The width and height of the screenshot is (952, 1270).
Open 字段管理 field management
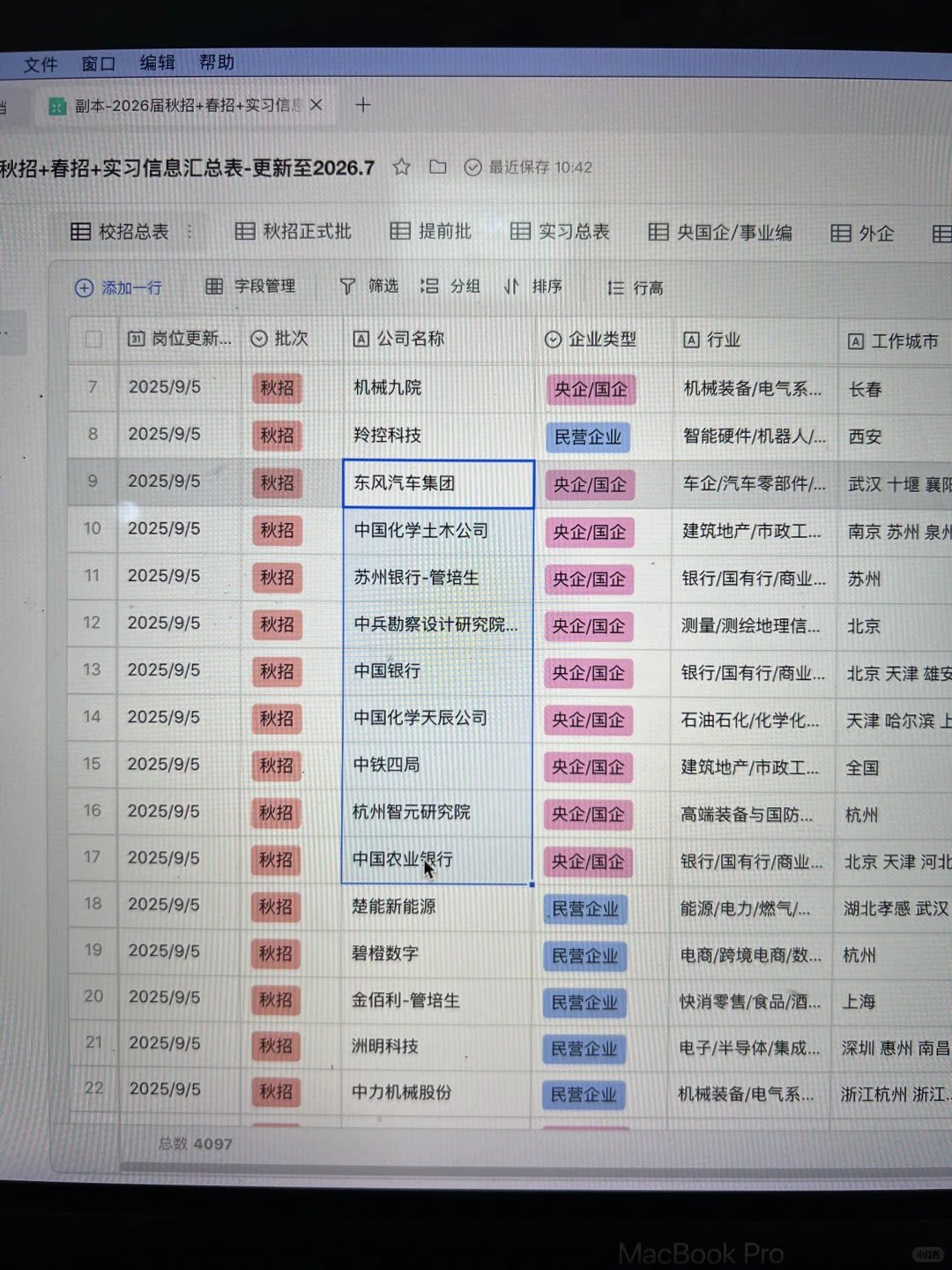coord(250,286)
